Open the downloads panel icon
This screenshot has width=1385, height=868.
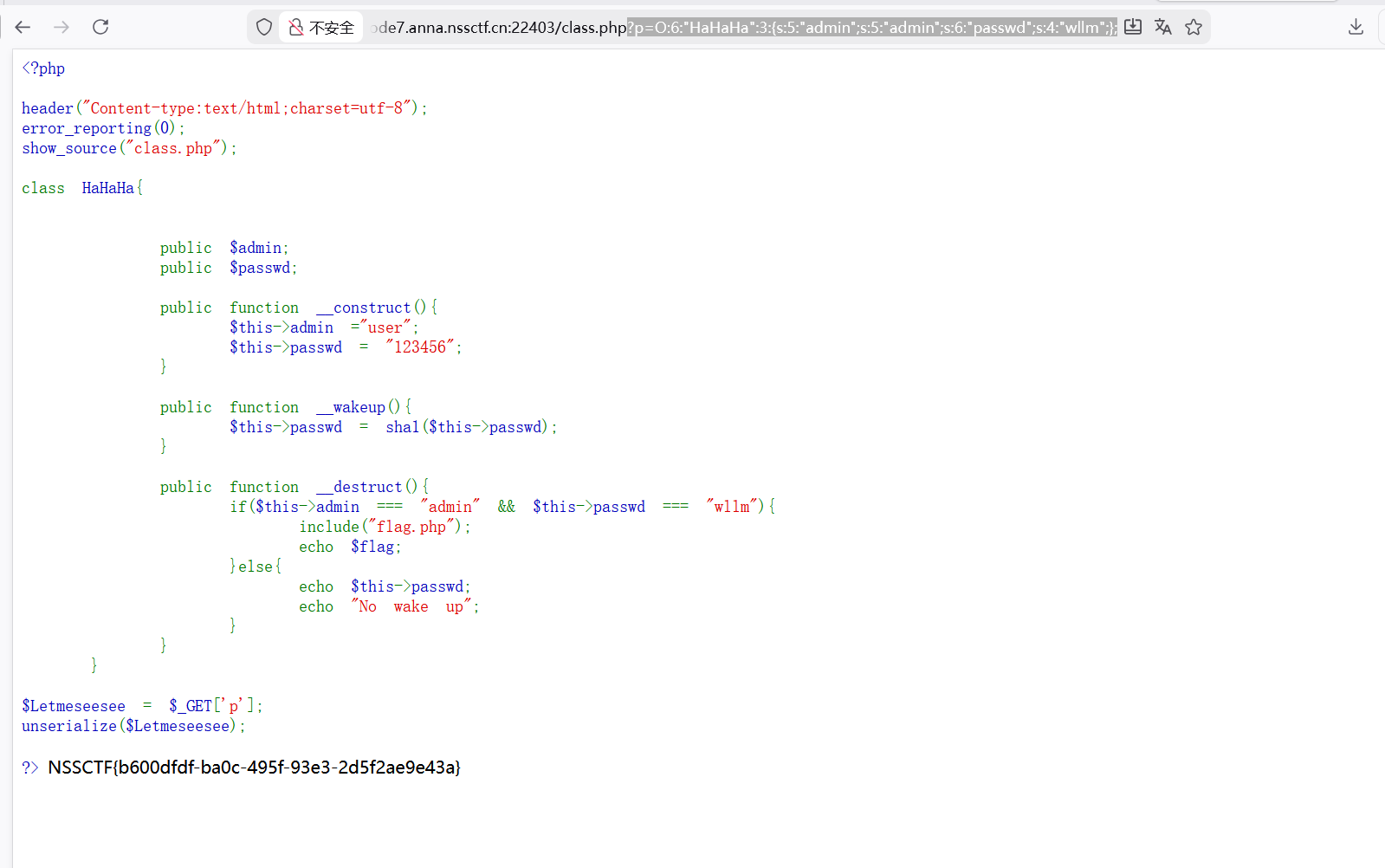click(1356, 28)
